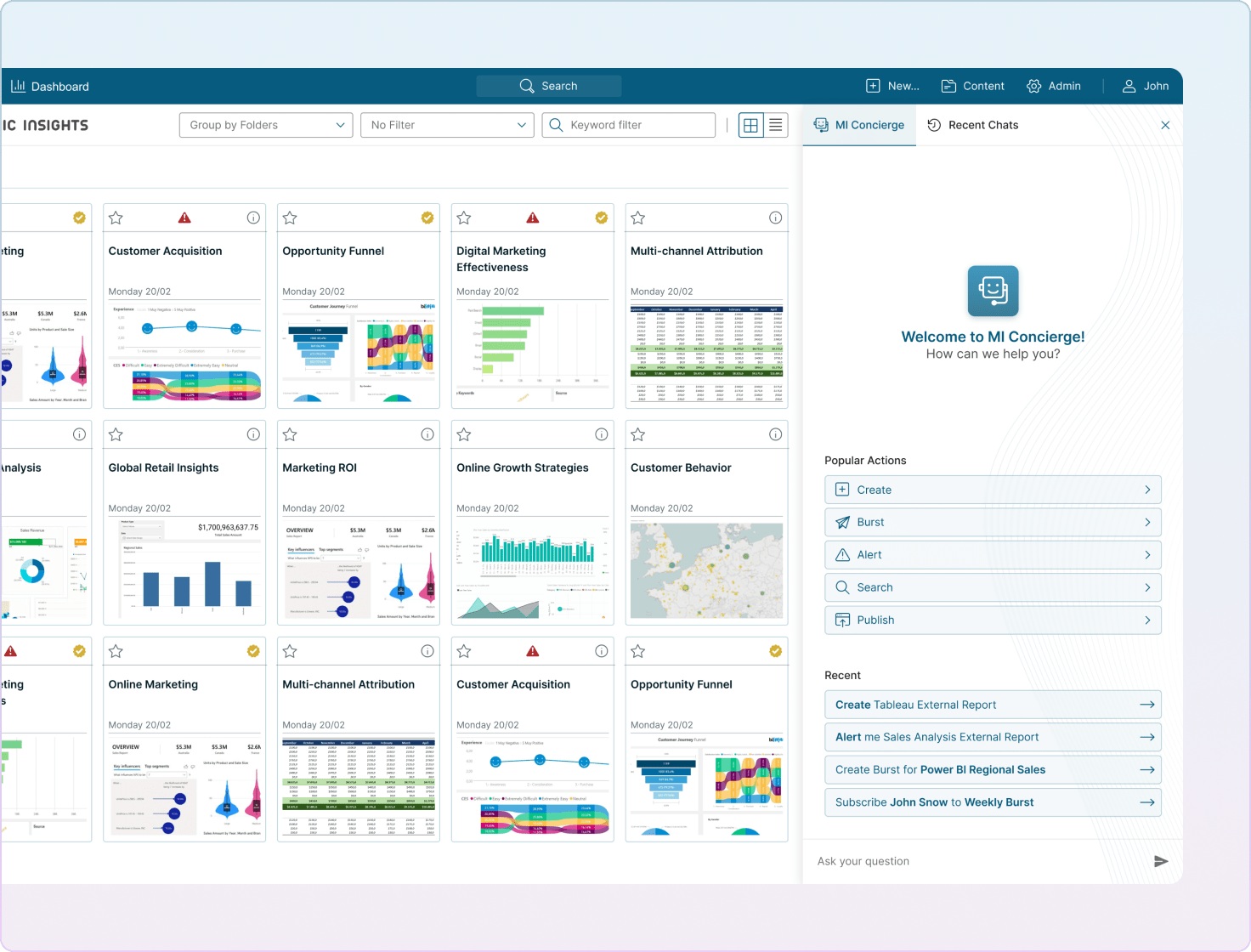Click the magnifier icon in top Search bar

point(527,86)
